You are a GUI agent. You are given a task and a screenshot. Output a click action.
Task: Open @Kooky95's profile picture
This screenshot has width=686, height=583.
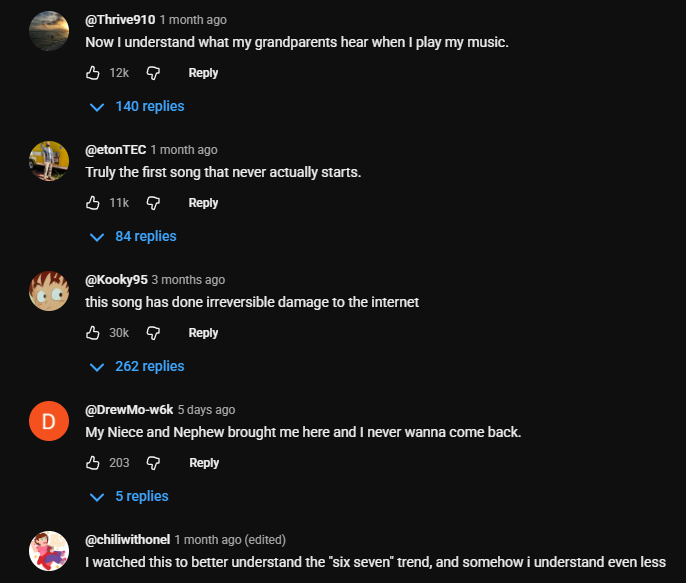pos(49,291)
